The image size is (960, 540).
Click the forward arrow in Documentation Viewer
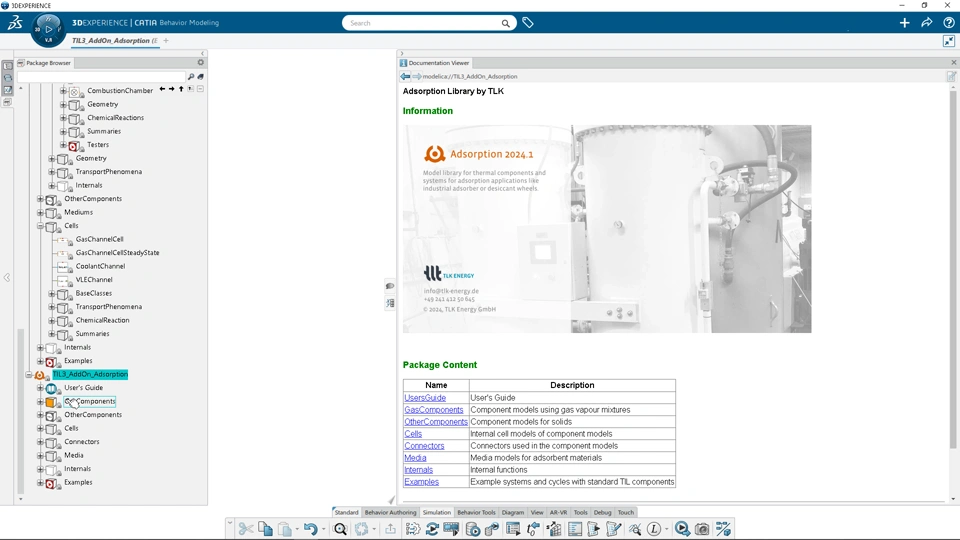417,77
